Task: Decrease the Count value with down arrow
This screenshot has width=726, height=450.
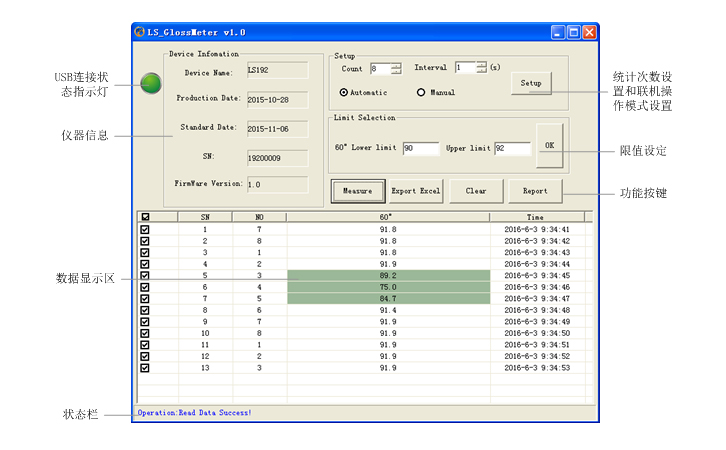Action: [x=396, y=72]
